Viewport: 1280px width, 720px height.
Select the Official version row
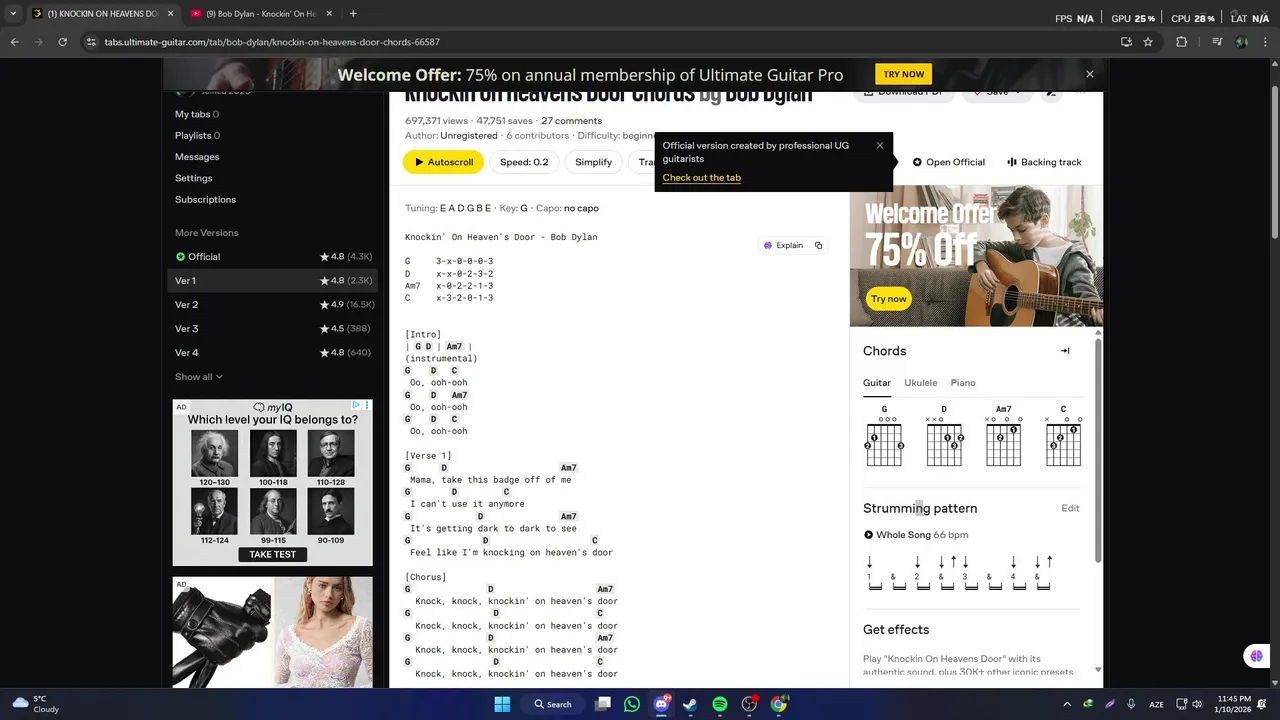(273, 257)
